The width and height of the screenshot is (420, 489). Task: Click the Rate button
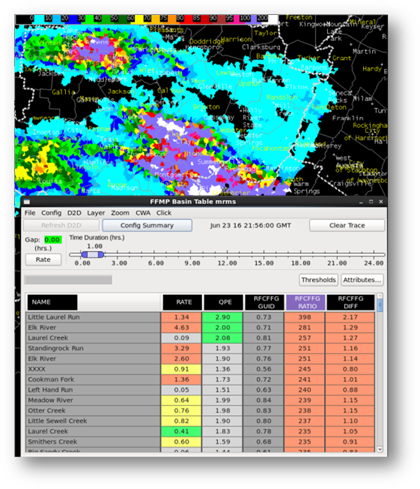(x=43, y=259)
